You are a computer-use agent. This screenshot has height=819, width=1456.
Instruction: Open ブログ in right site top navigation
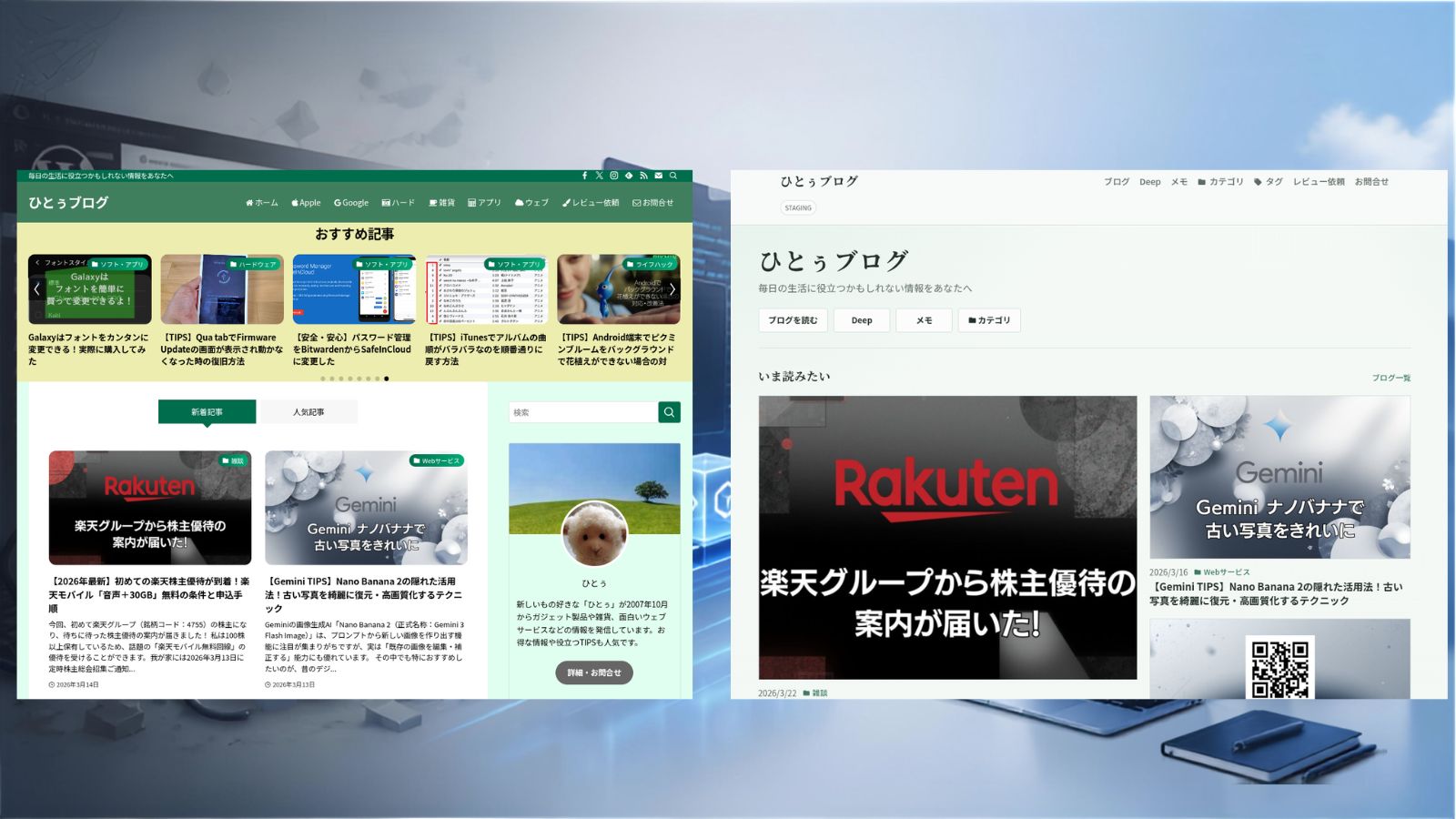[x=1117, y=182]
